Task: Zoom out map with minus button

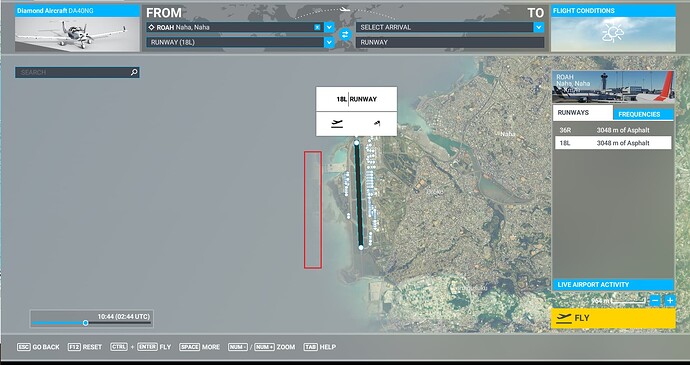Action: pos(655,301)
